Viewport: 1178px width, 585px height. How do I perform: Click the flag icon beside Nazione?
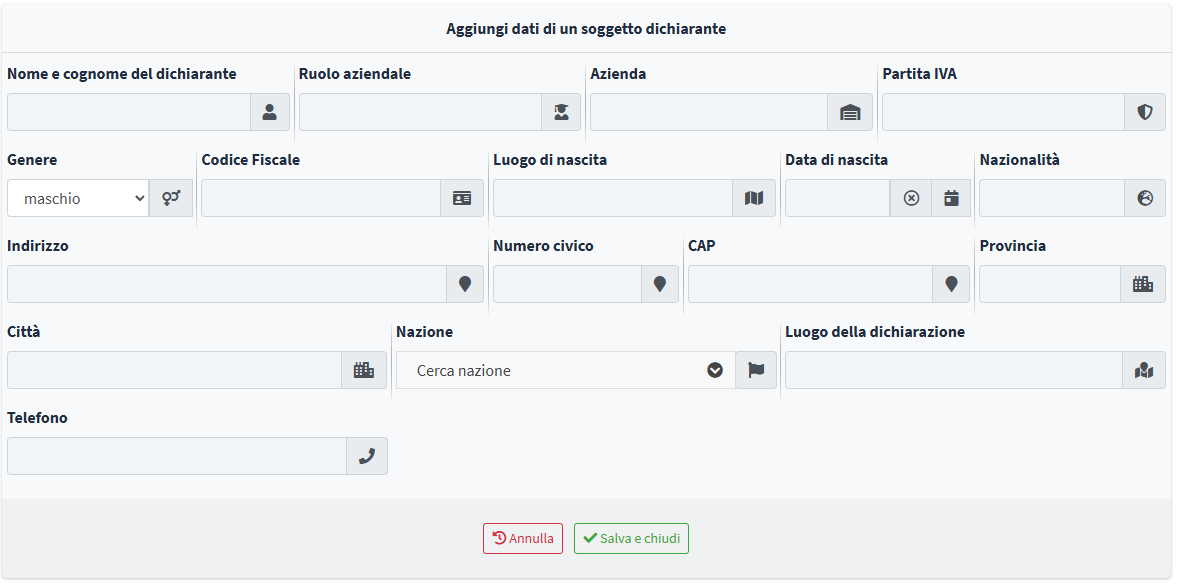click(x=756, y=370)
